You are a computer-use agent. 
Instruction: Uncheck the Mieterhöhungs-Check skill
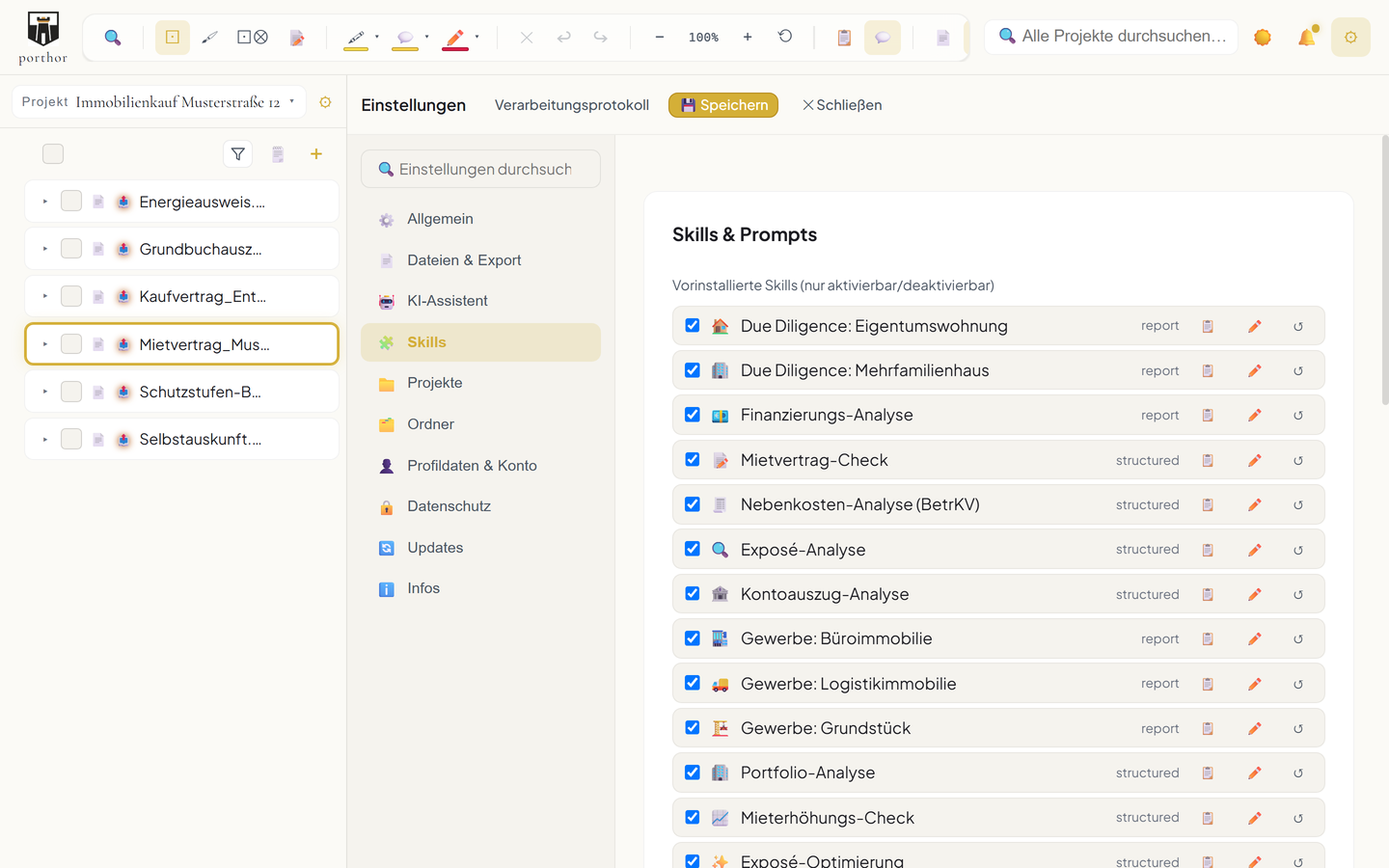[693, 817]
